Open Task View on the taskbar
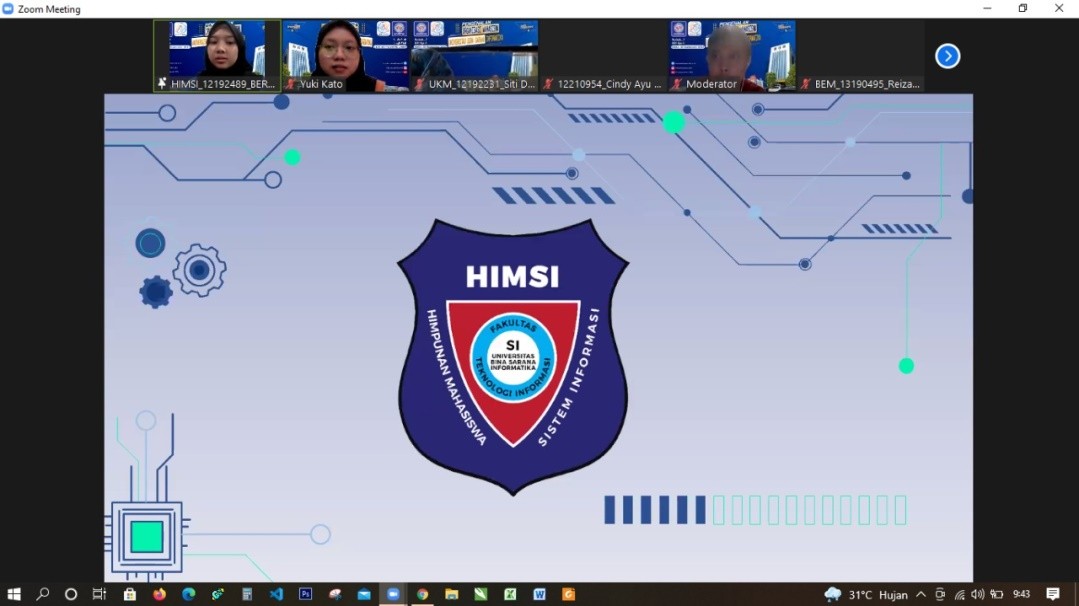1079x606 pixels. 99,594
